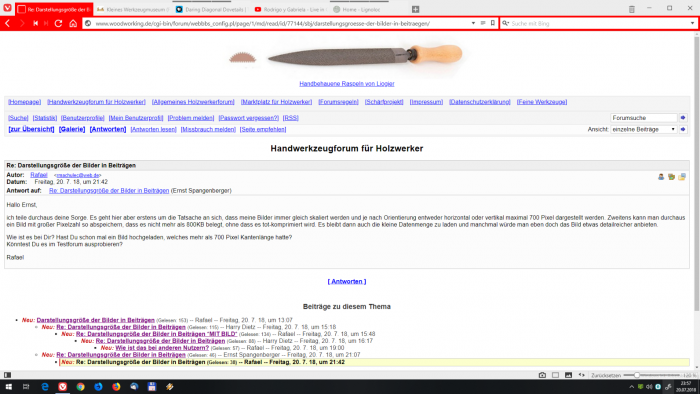Click the 'Suche mit Bing' search field

click(x=599, y=23)
